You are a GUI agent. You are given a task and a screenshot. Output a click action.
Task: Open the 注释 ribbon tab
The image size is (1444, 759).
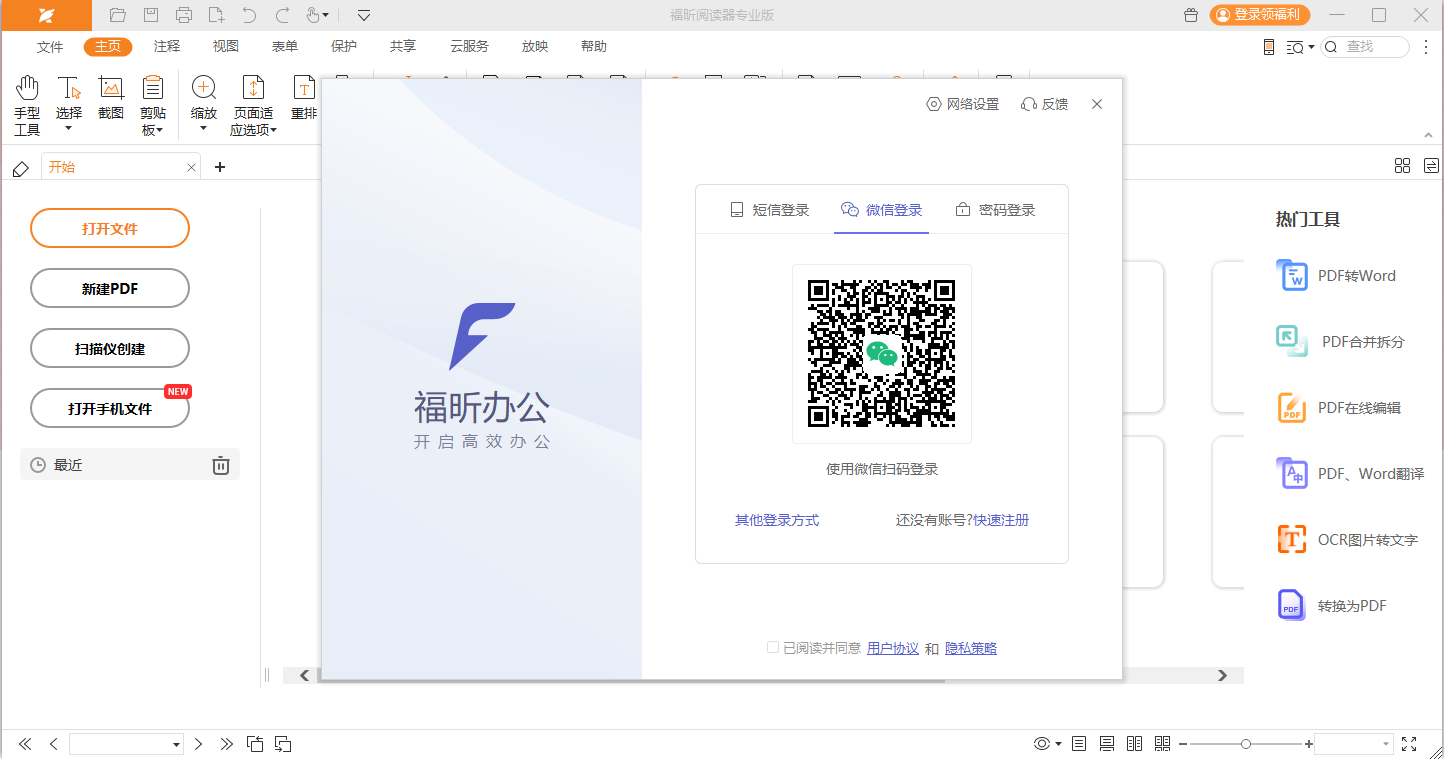click(167, 47)
